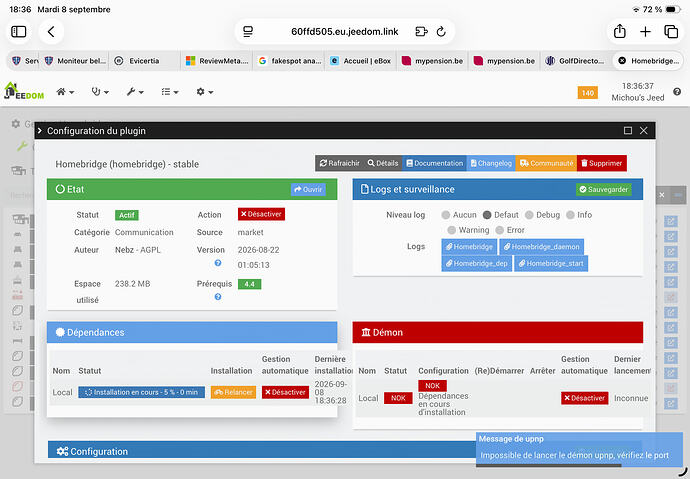
Task: Click the Rafraîchir button
Action: [x=339, y=163]
